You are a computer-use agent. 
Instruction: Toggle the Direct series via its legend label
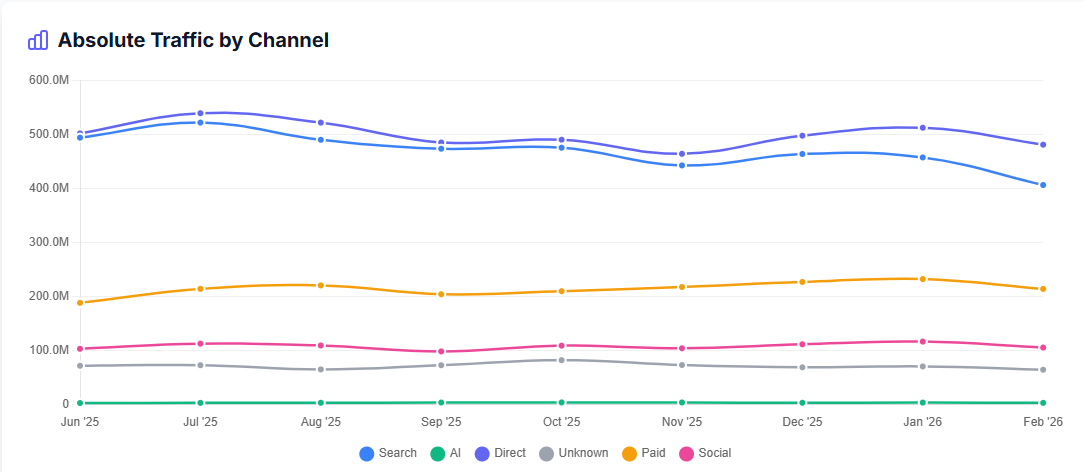[x=509, y=453]
